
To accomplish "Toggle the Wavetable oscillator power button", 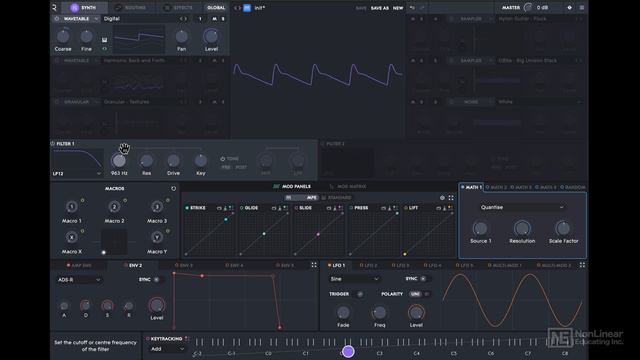I will 57,19.
